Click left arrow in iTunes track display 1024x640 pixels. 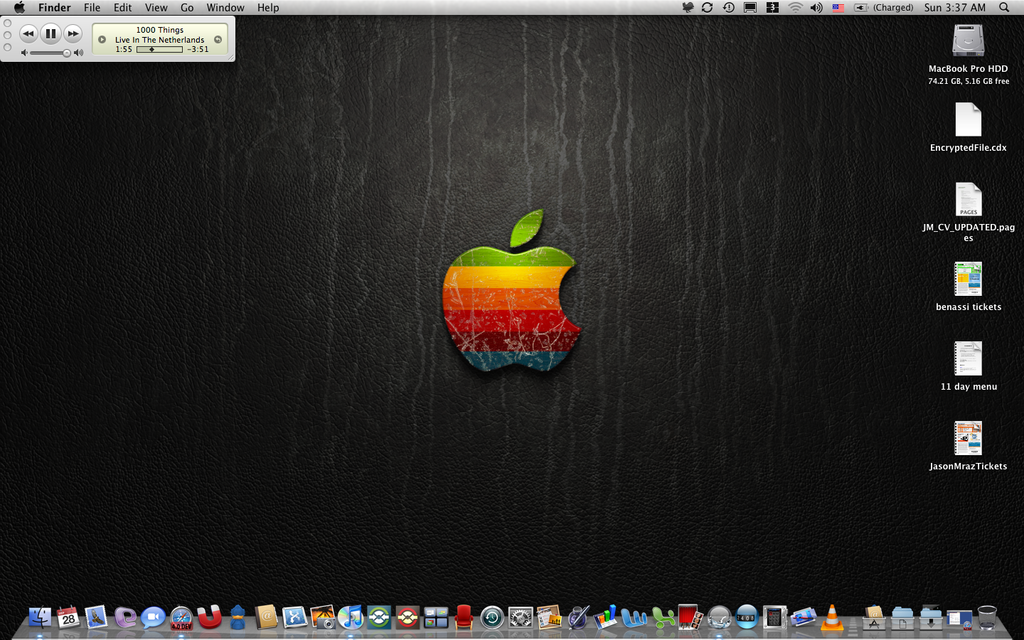(102, 39)
